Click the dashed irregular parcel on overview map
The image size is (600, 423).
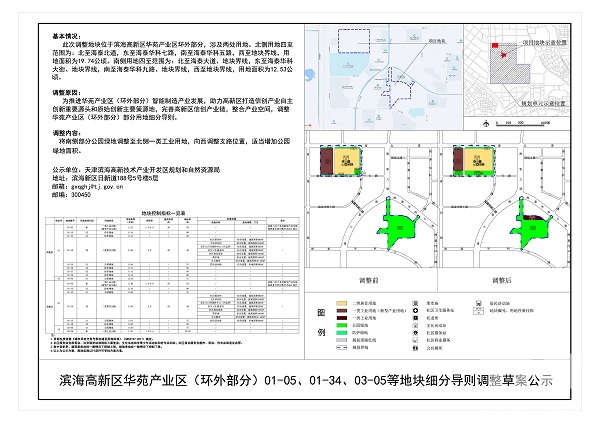tap(398, 89)
